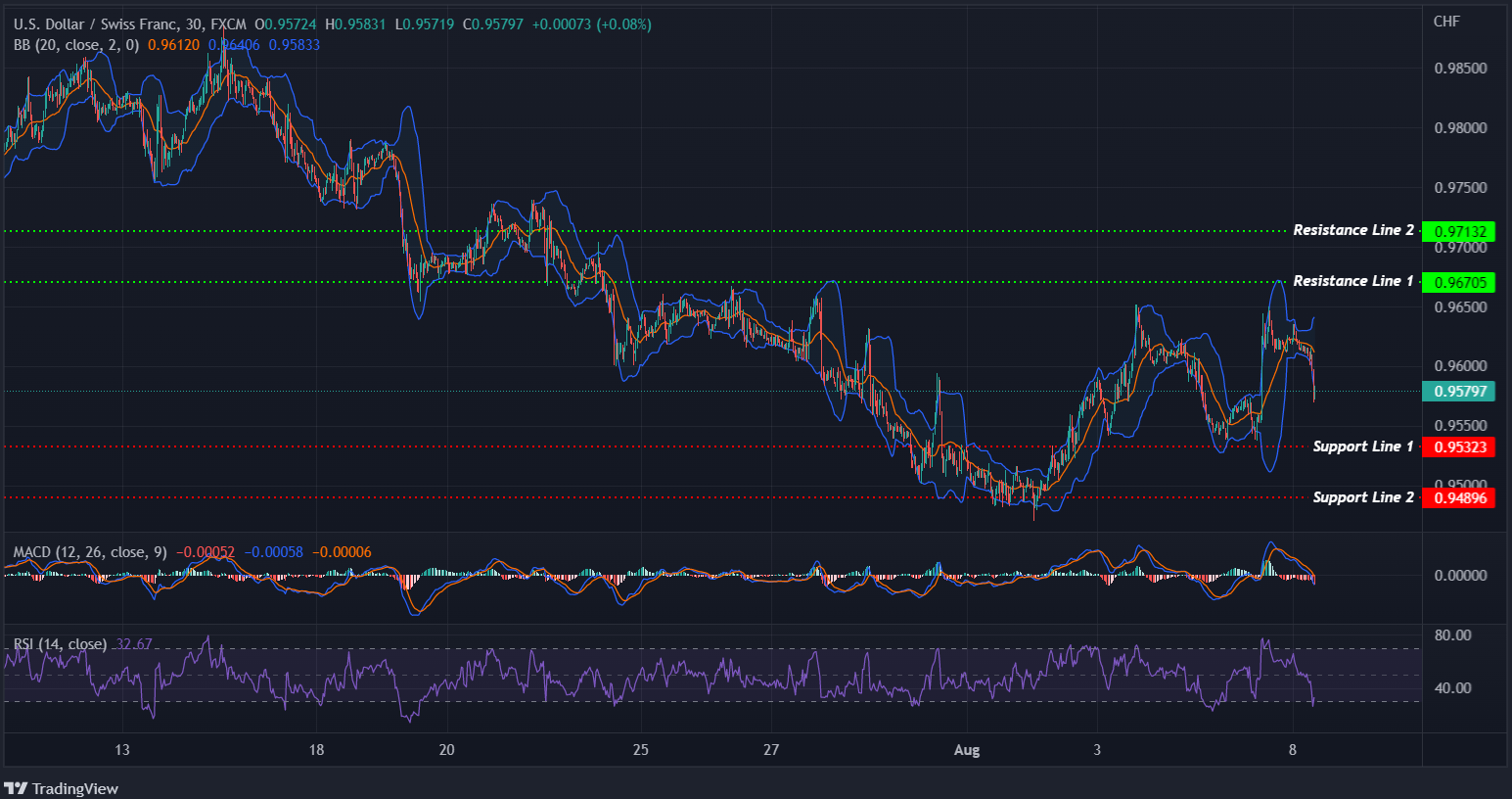Screen dimensions: 1512x799
Task: Click the red Support Line 1 price flag
Action: [1458, 446]
